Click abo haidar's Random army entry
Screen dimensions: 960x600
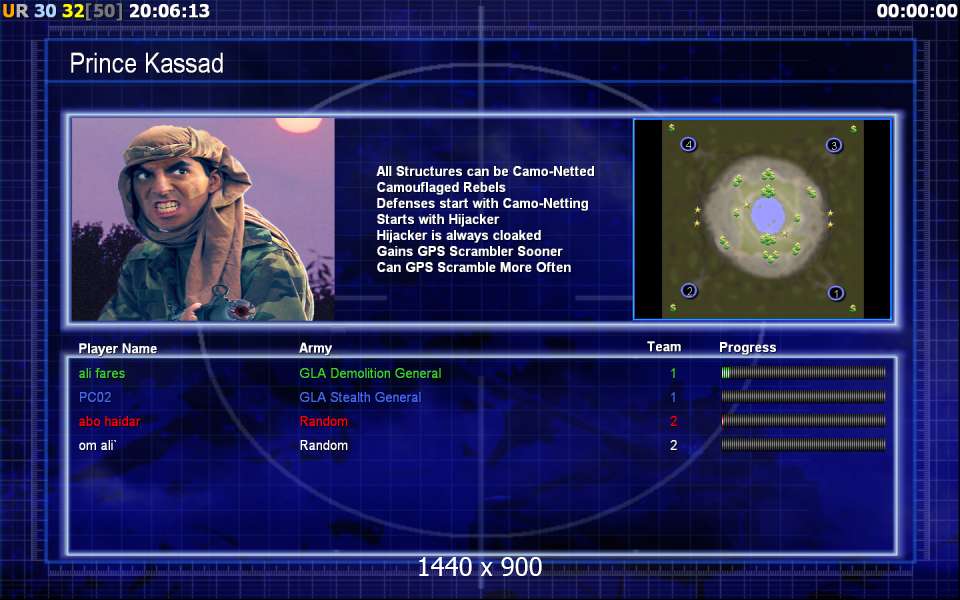323,421
